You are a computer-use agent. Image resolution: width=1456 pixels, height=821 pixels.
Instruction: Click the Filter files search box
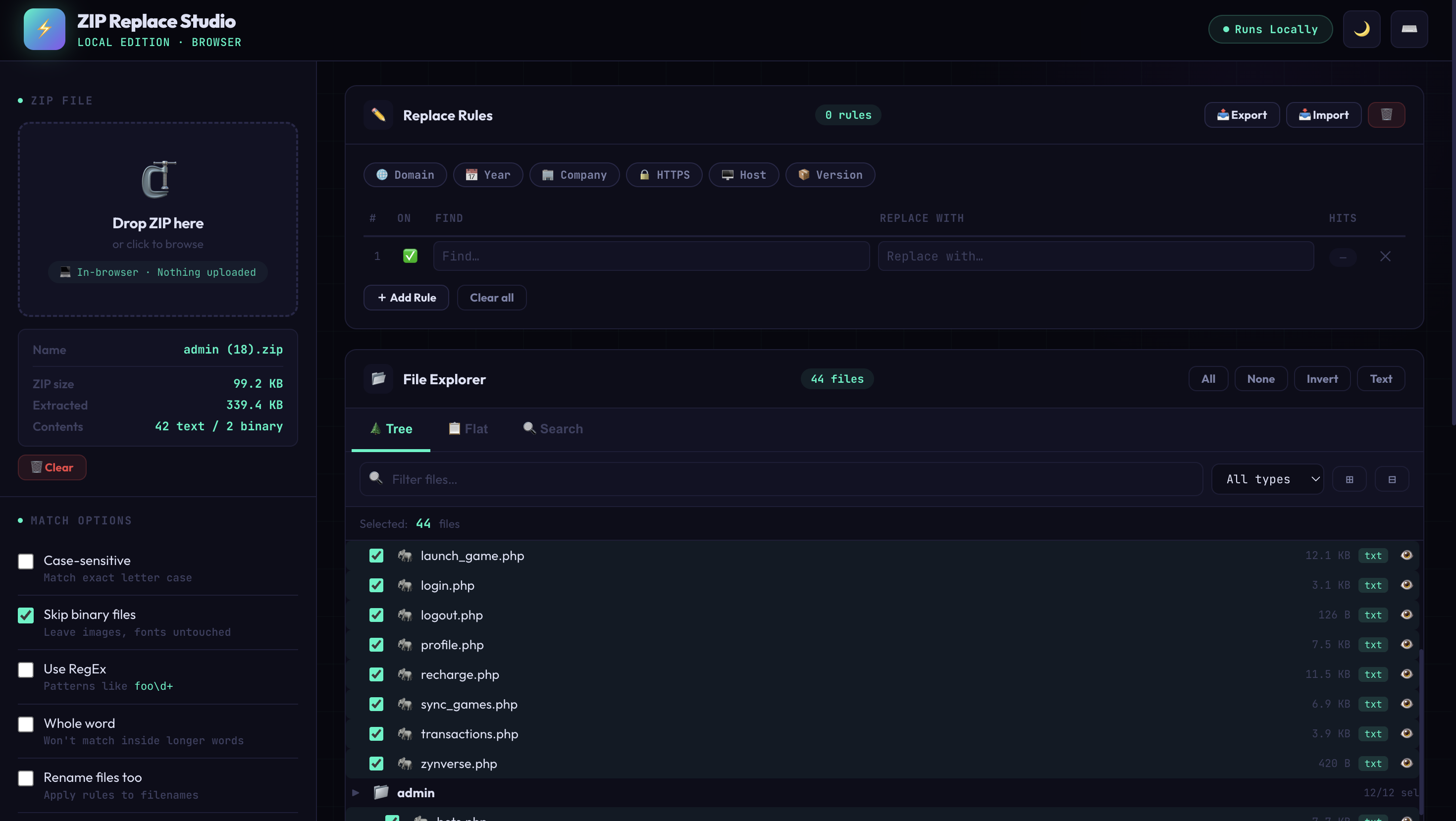781,479
